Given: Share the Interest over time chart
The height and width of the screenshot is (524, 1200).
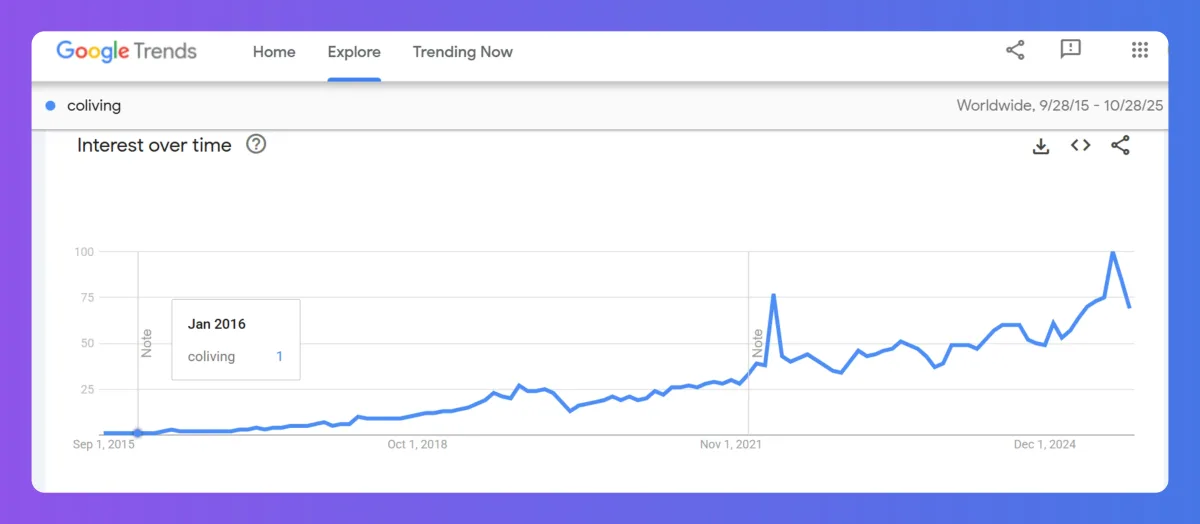Looking at the screenshot, I should (x=1120, y=145).
